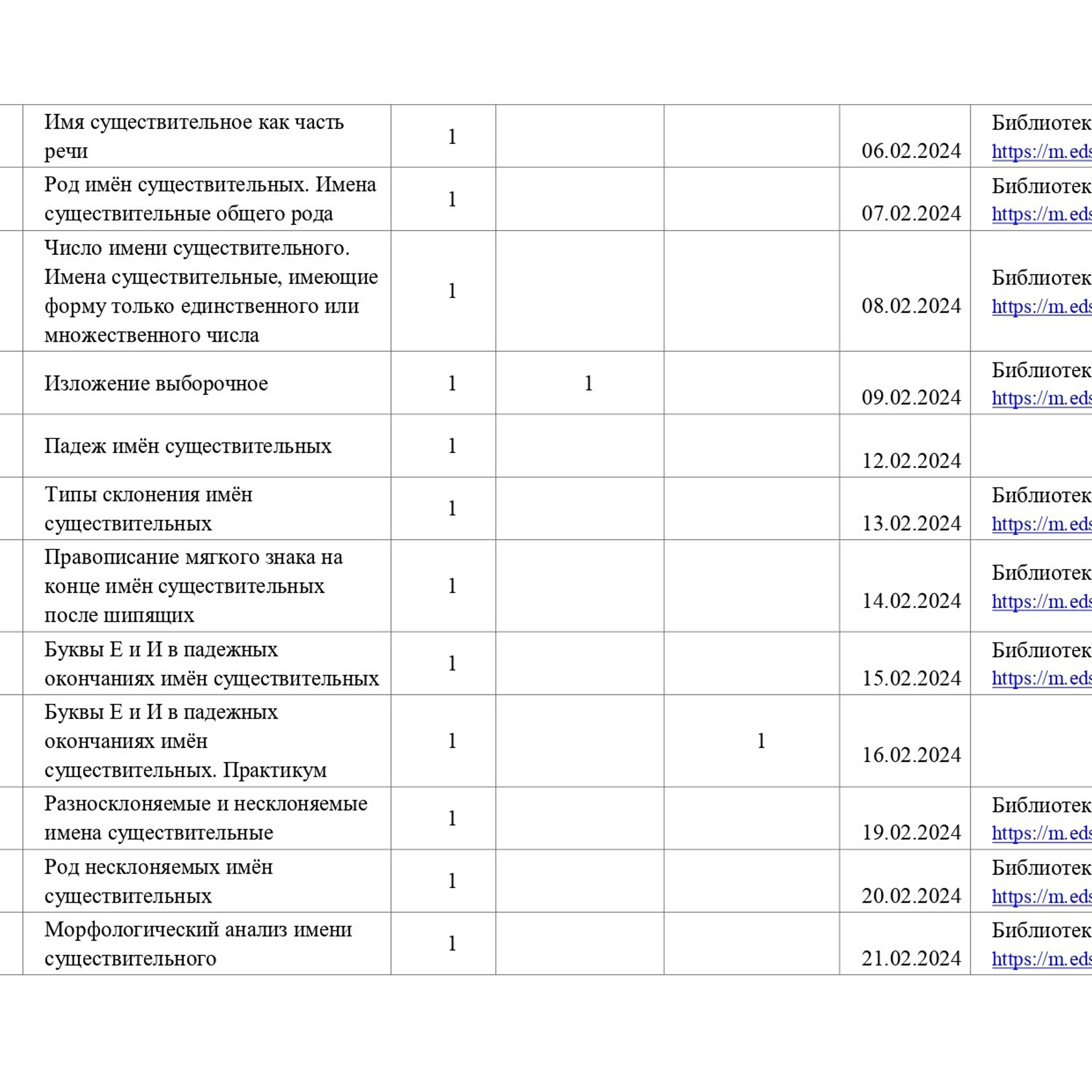
Task: Open the link in the 06.02.2024 row
Action: click(1041, 151)
